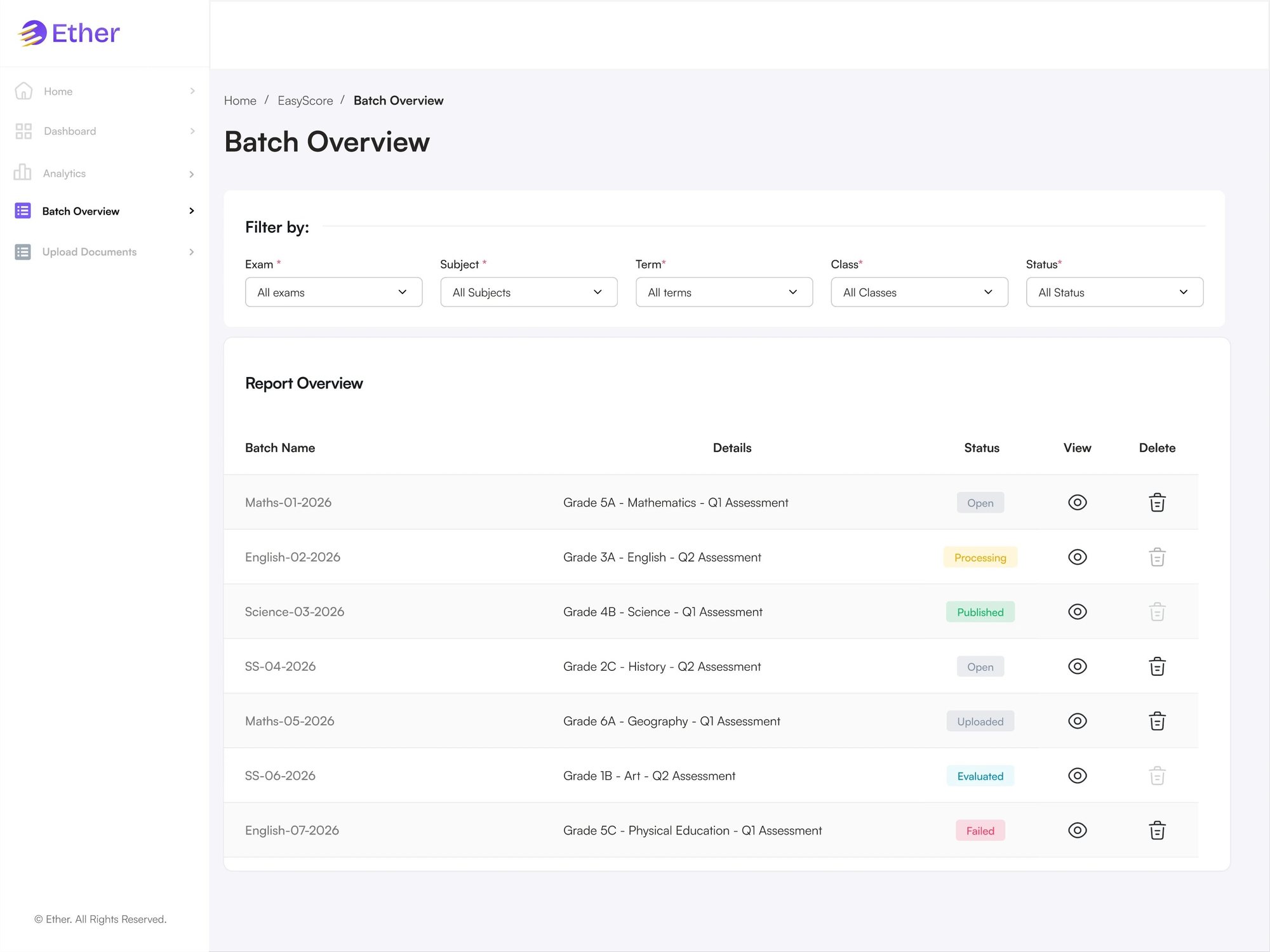View the Science-03-2026 batch
This screenshot has width=1270, height=952.
(1078, 612)
